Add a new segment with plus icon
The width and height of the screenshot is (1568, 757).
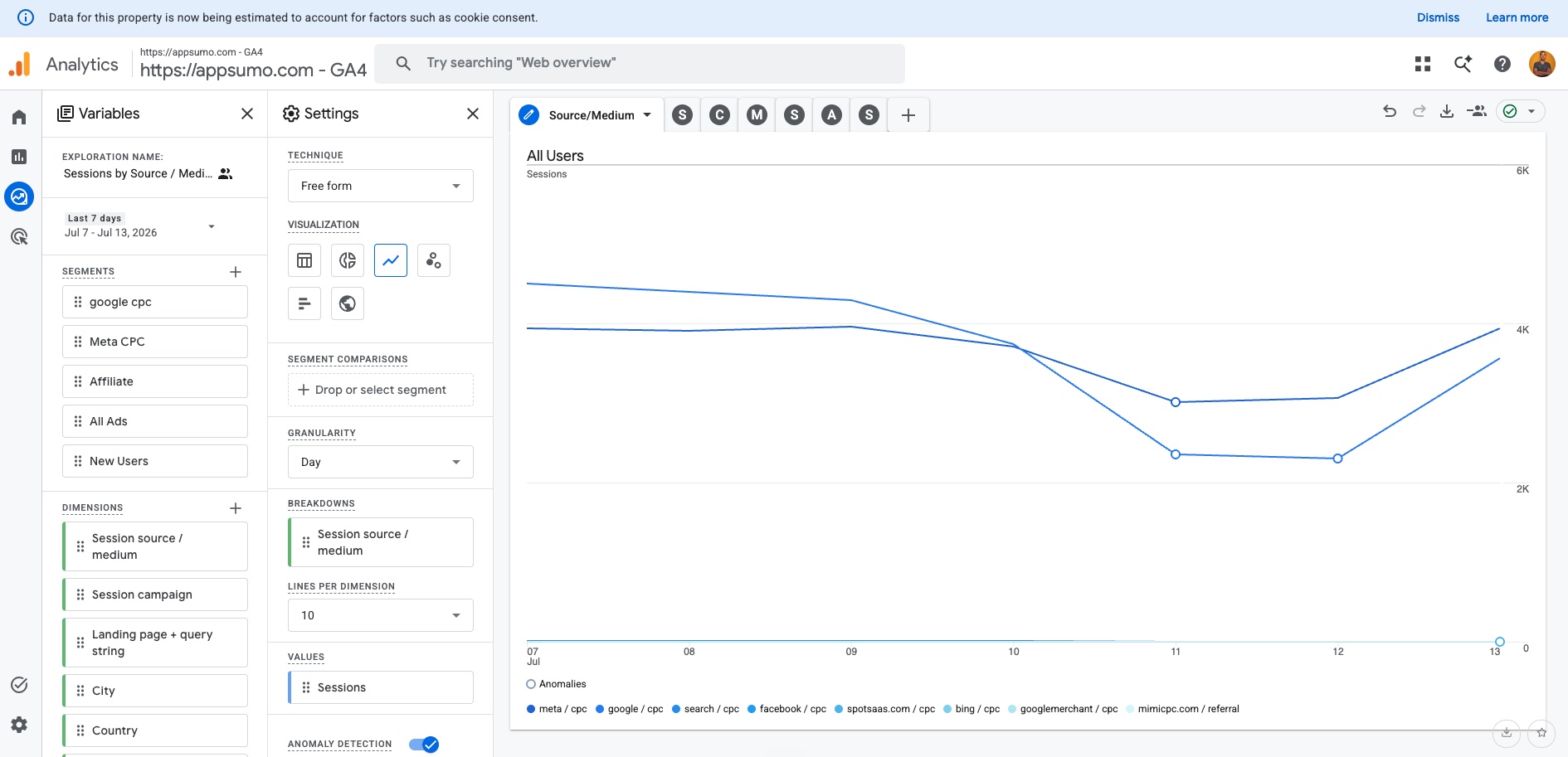point(236,272)
